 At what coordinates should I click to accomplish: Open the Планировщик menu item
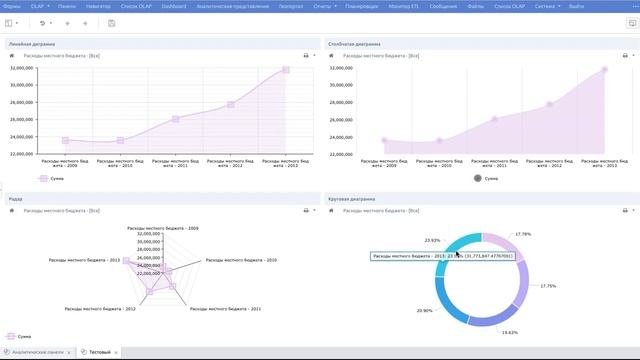point(361,6)
